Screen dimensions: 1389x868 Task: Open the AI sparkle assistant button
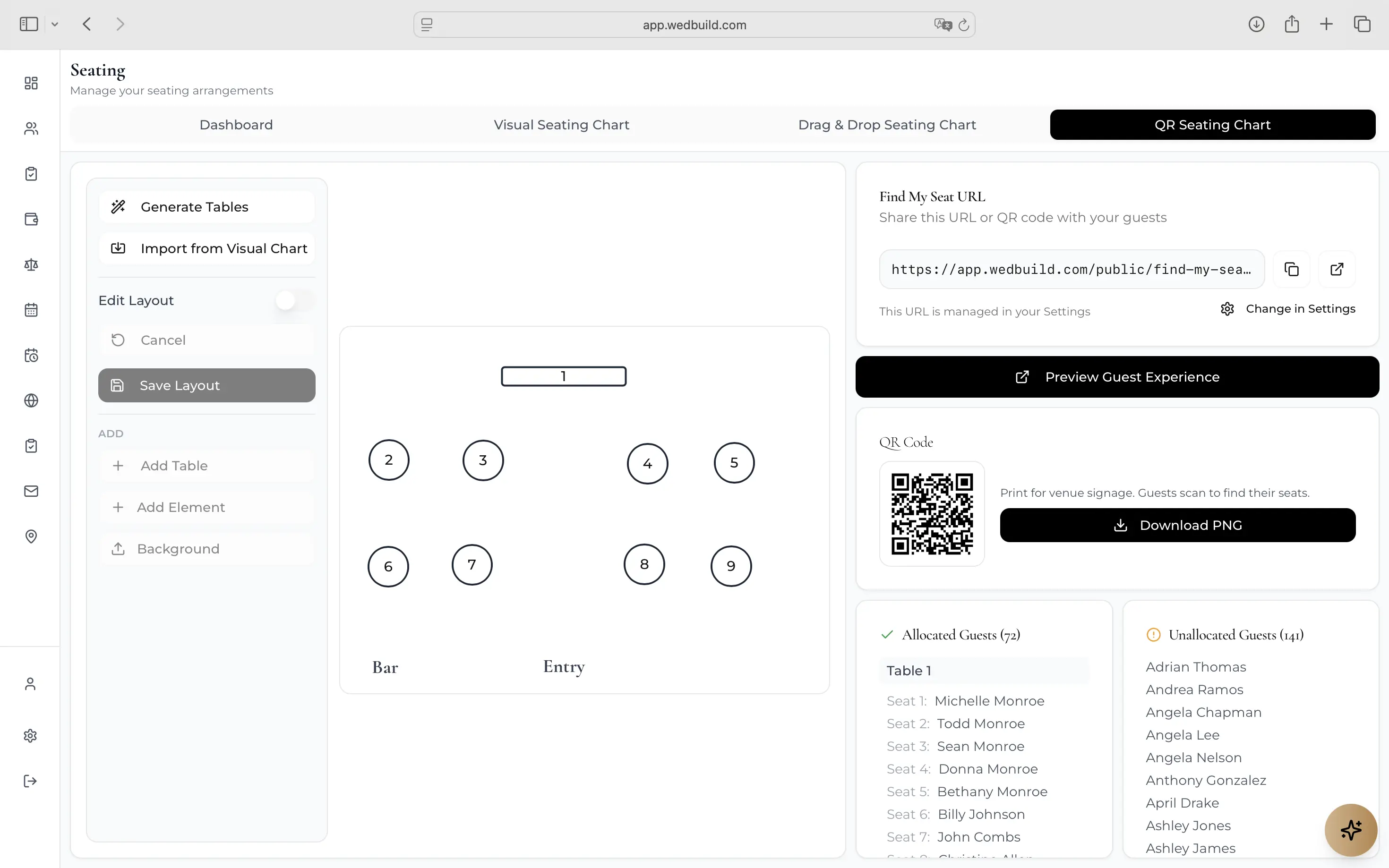click(1351, 830)
